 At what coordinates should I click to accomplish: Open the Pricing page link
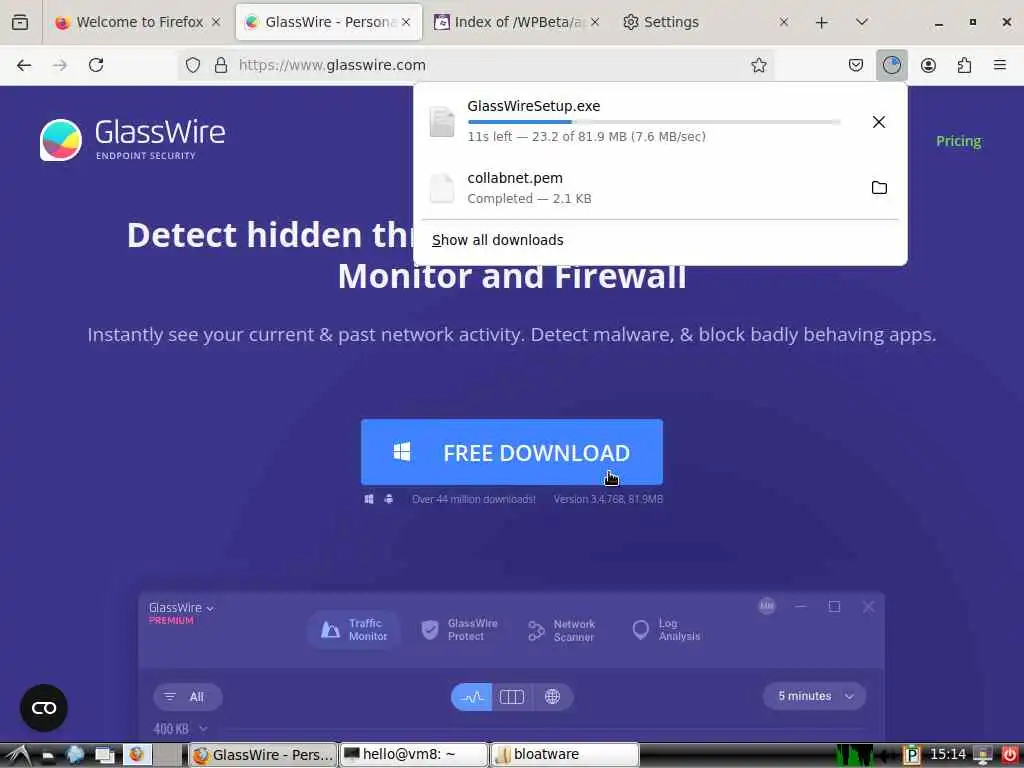958,141
